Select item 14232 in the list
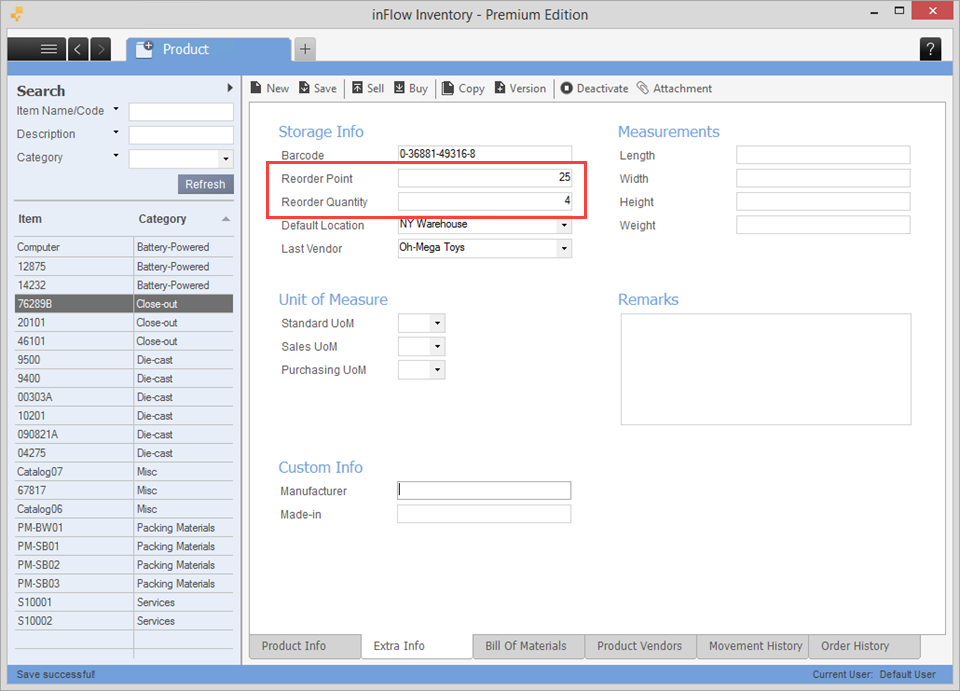The height and width of the screenshot is (691, 960). coord(124,285)
